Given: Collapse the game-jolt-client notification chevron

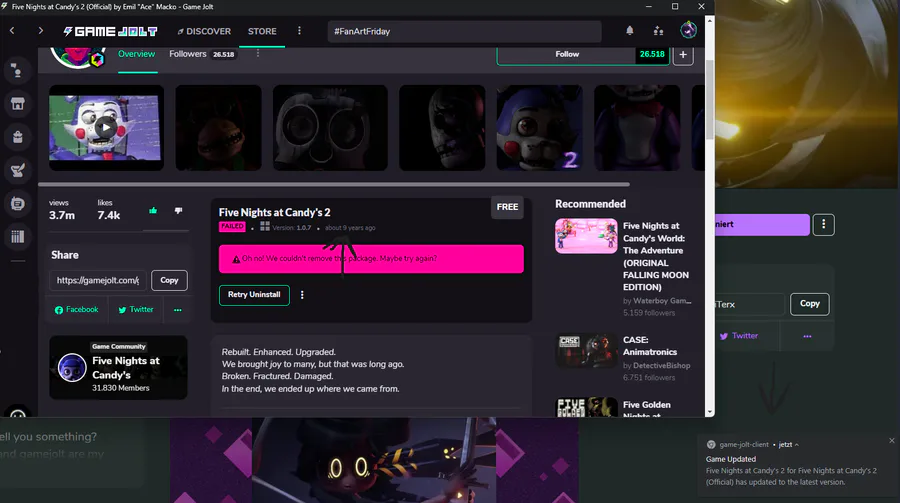Looking at the screenshot, I should [796, 444].
